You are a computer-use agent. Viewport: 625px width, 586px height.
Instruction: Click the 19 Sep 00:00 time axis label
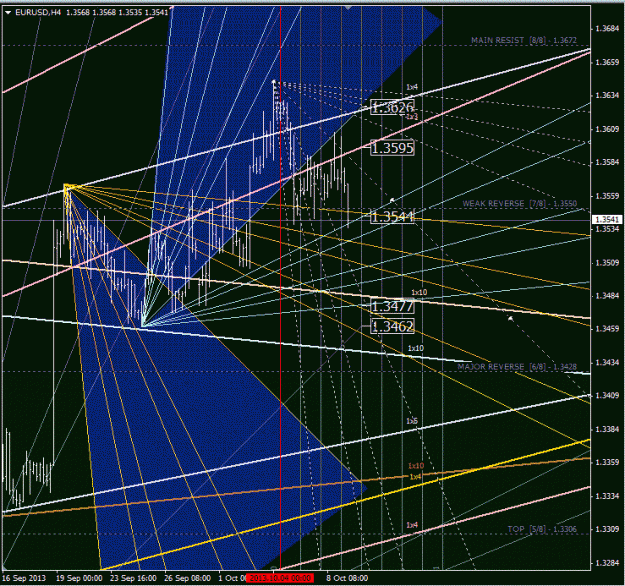pos(79,578)
